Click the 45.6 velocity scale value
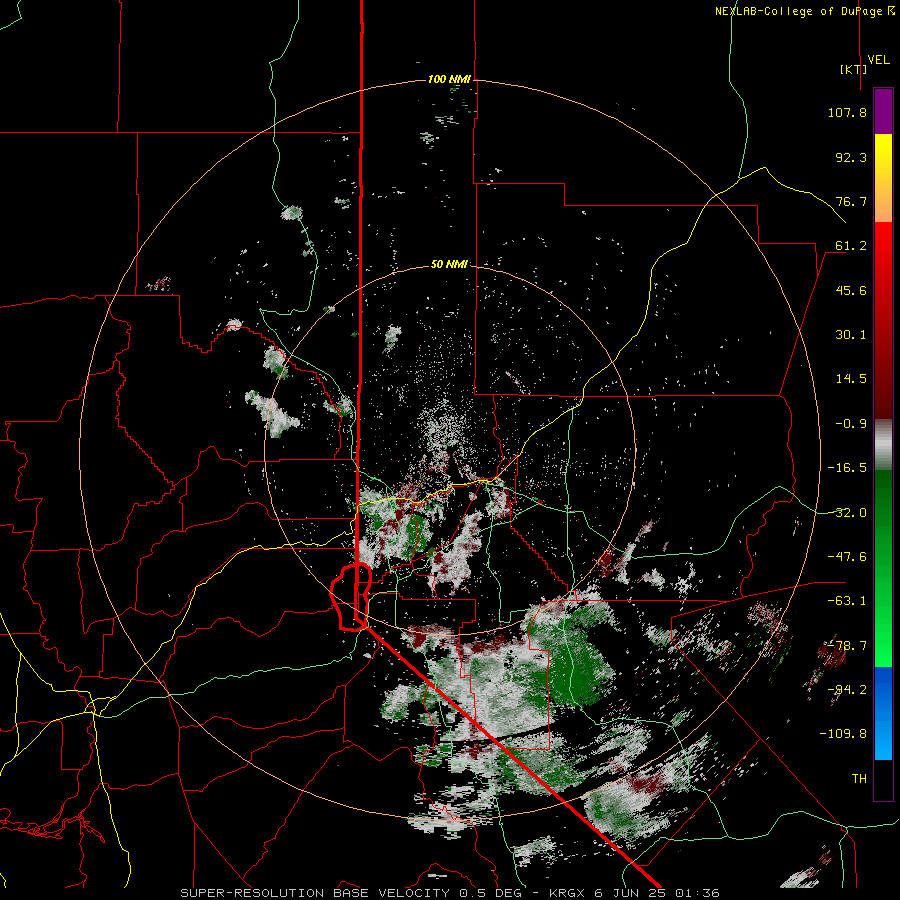Screen dimensions: 900x900 click(x=851, y=290)
